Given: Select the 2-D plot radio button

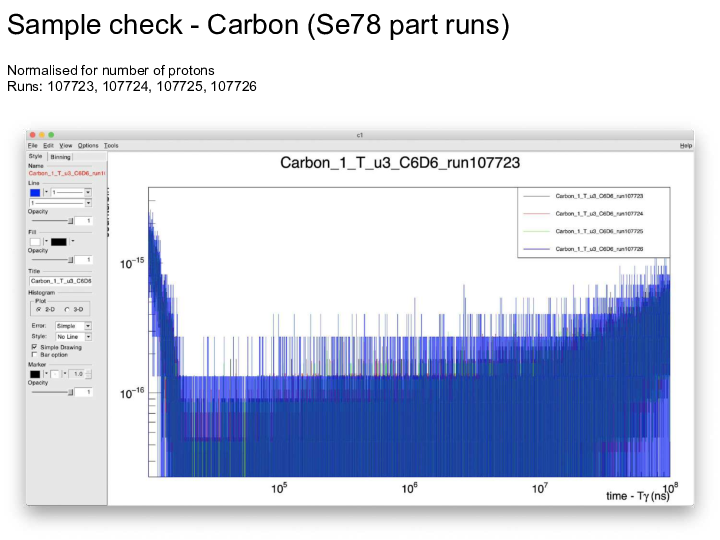Looking at the screenshot, I should (39, 309).
